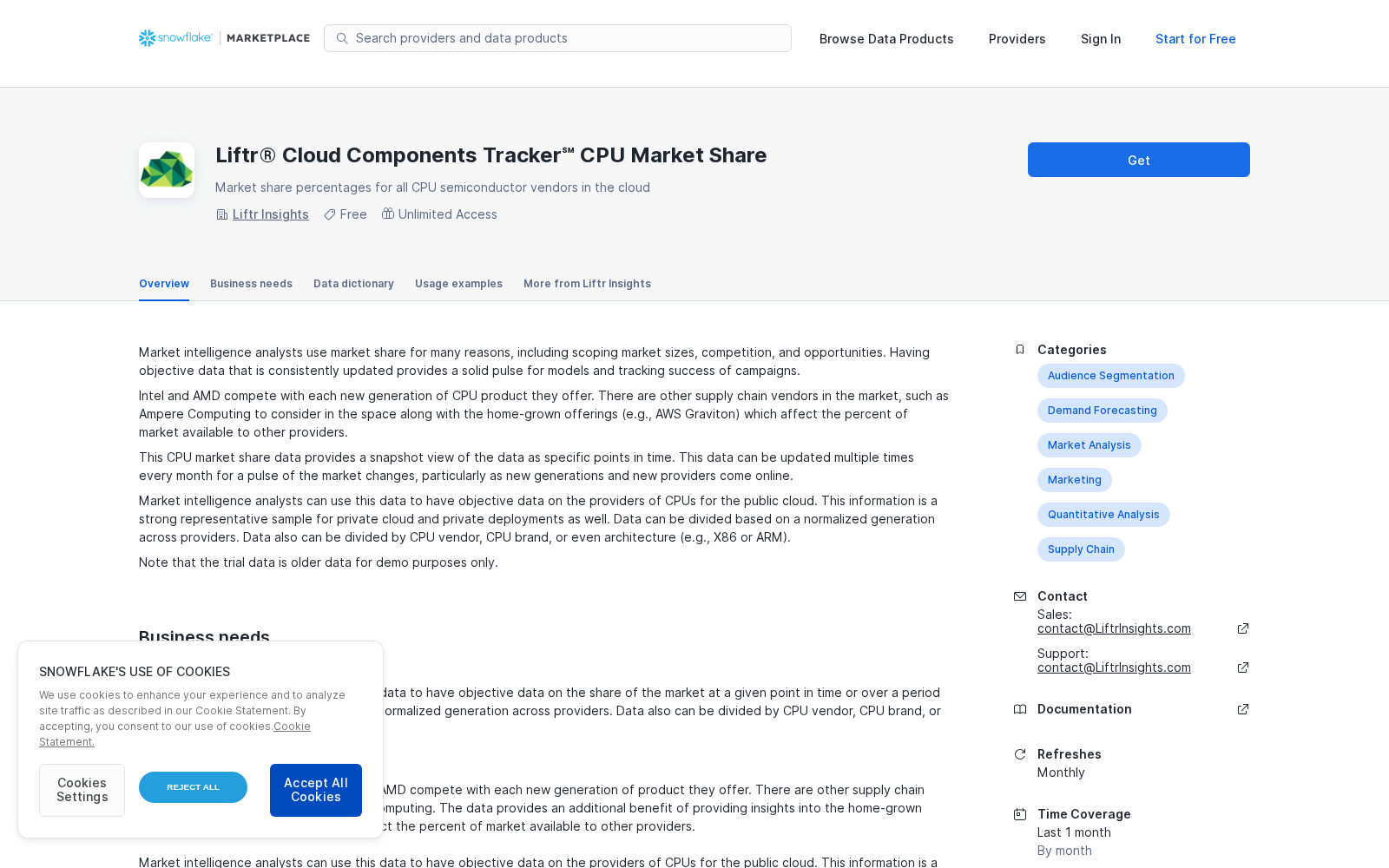Click Accept All Cookies button
The height and width of the screenshot is (868, 1389).
coord(316,790)
